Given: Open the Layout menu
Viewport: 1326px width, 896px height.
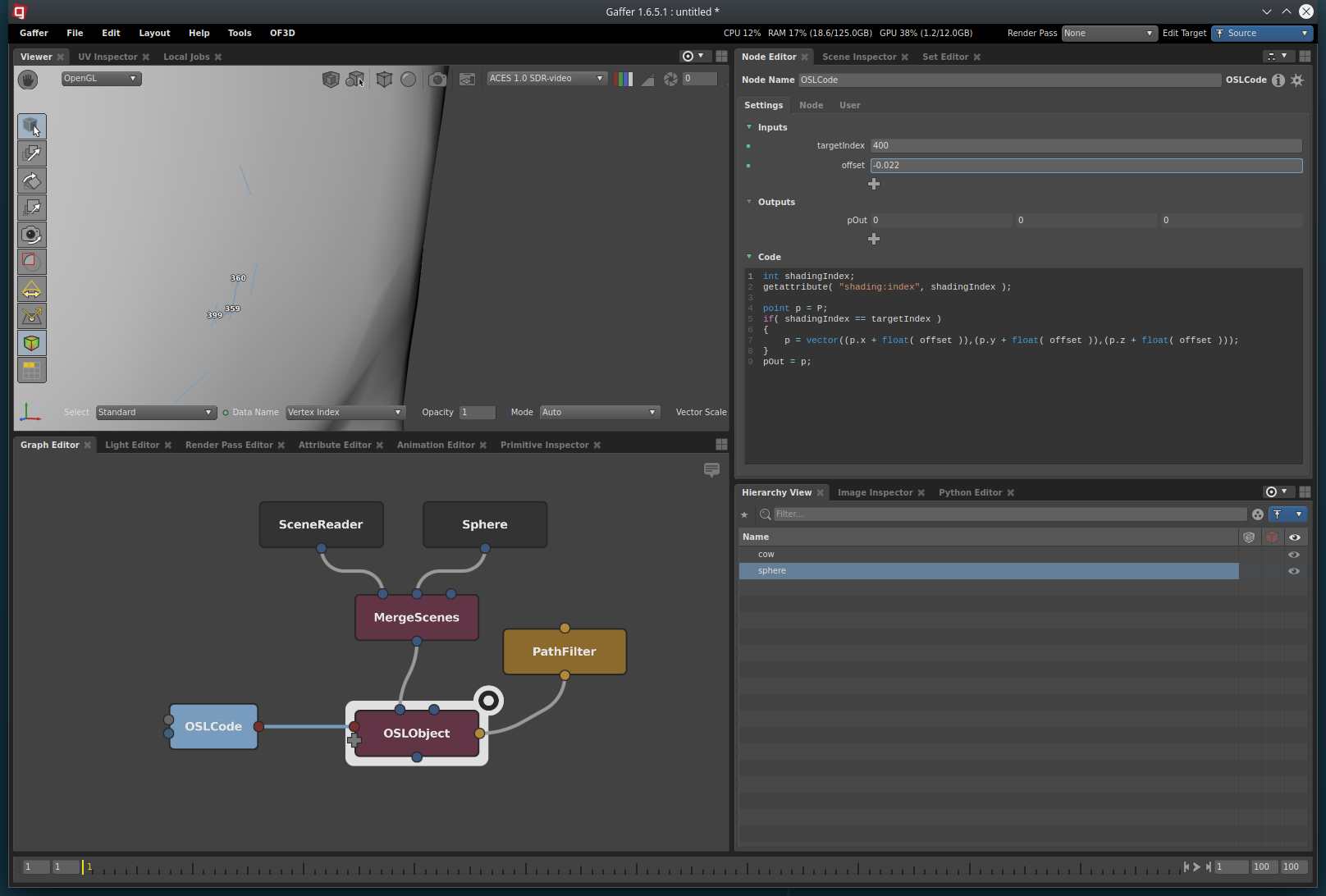Looking at the screenshot, I should (x=154, y=33).
